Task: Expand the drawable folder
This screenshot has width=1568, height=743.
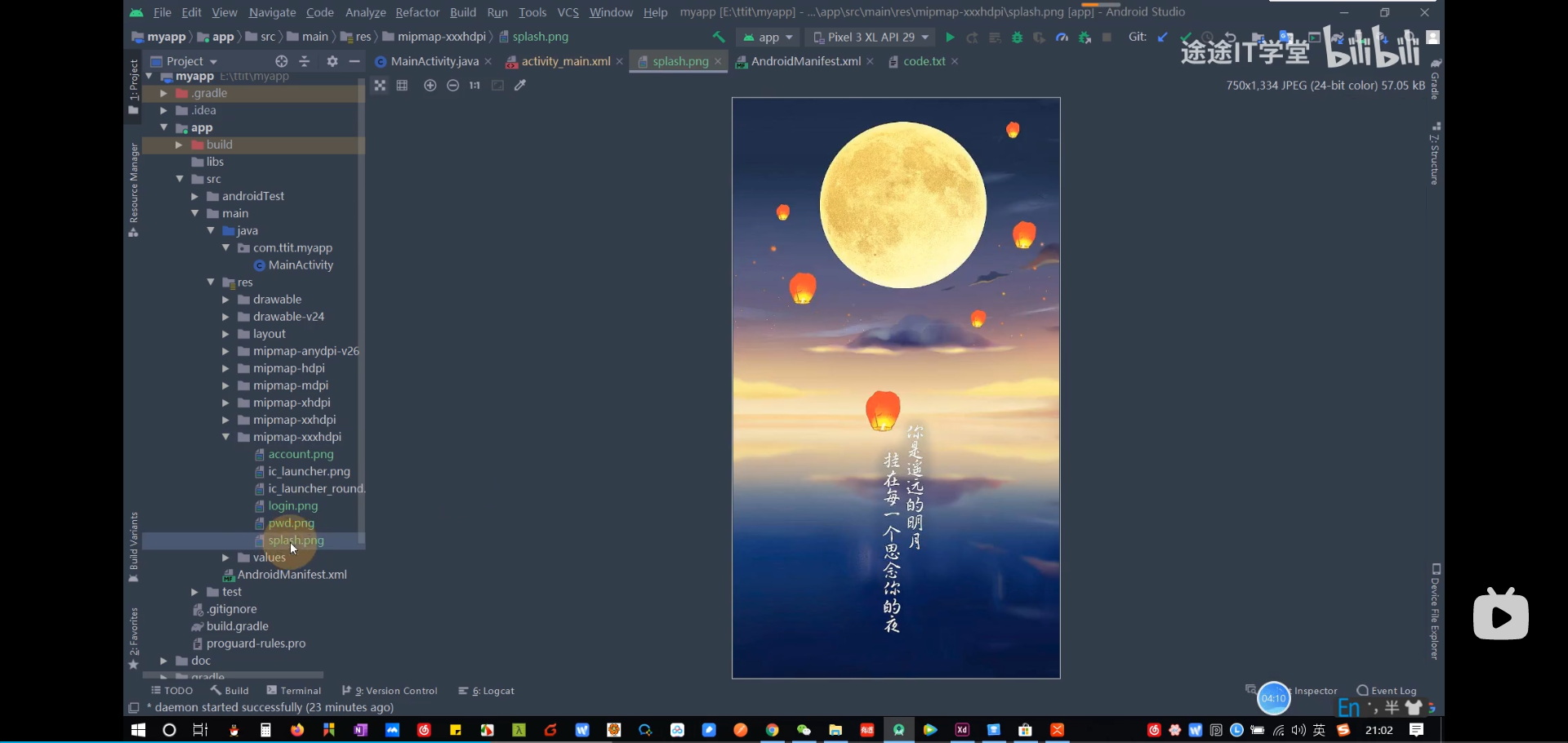Action: [x=225, y=300]
